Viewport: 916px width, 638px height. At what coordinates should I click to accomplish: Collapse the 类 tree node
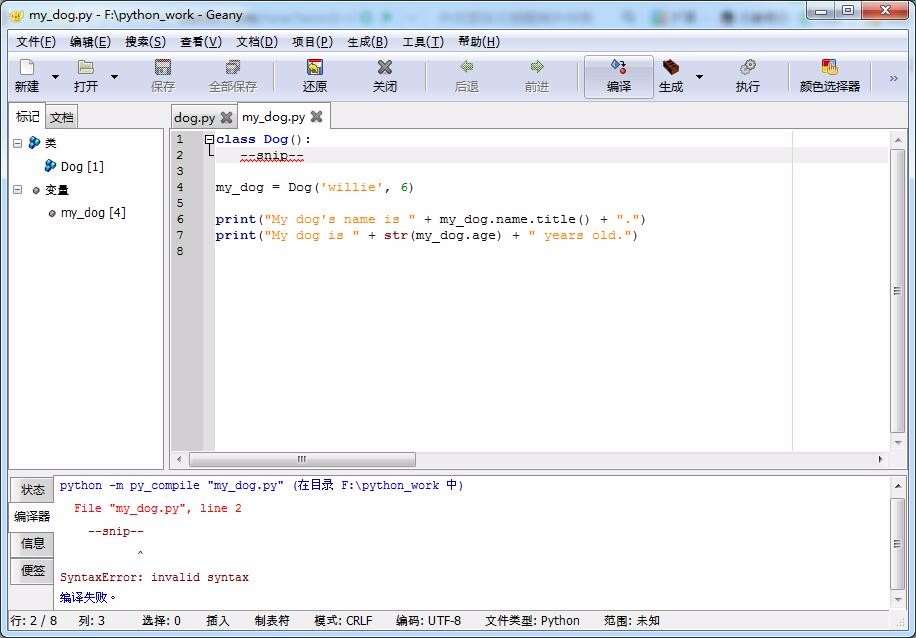(x=18, y=143)
